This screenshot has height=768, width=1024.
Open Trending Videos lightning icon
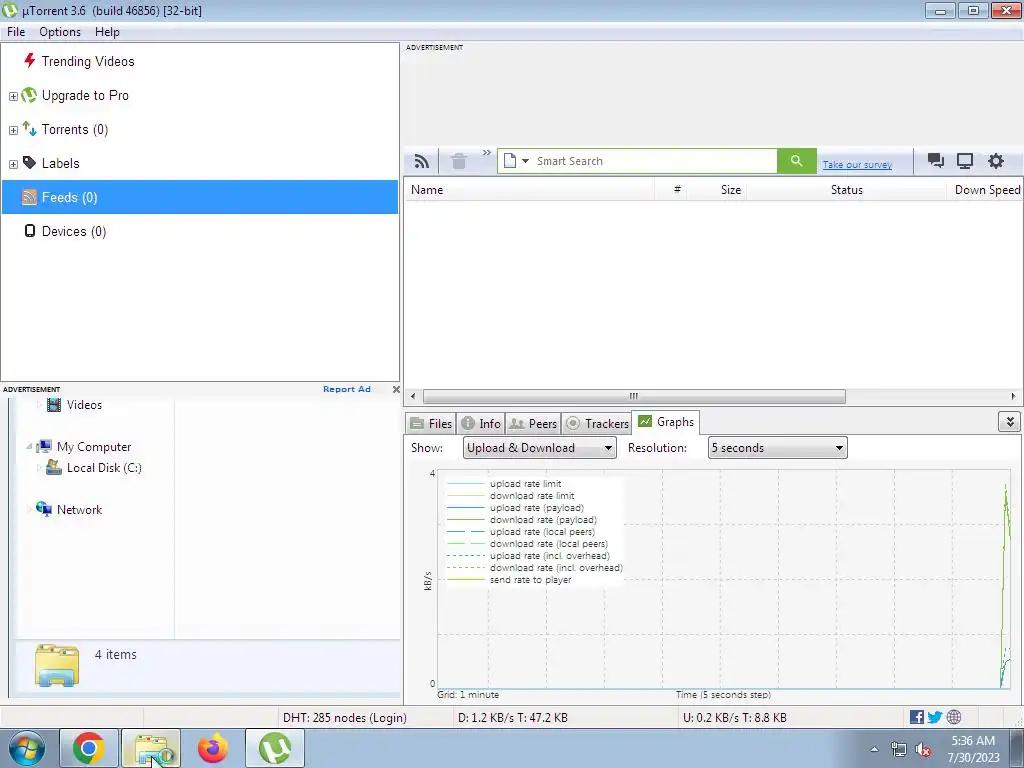pos(29,61)
